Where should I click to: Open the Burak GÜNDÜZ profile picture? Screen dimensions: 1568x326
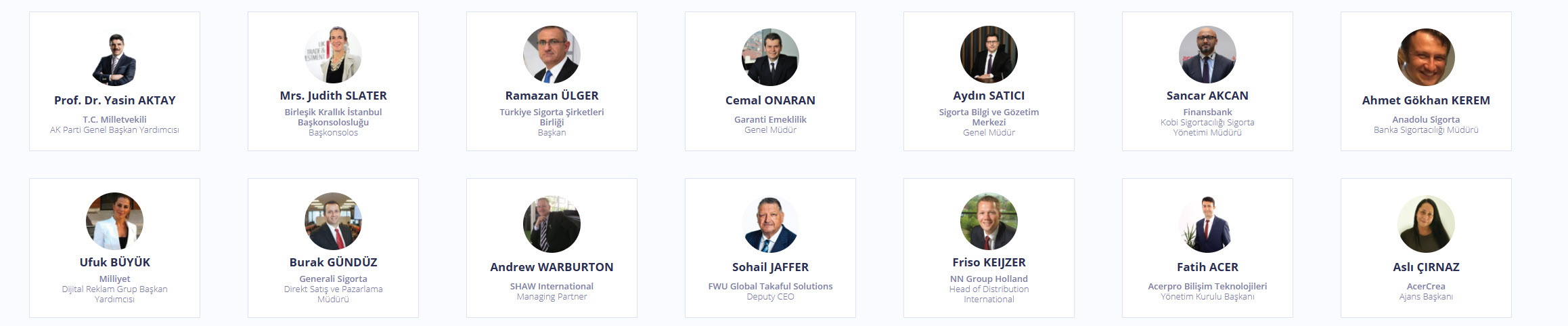point(333,222)
